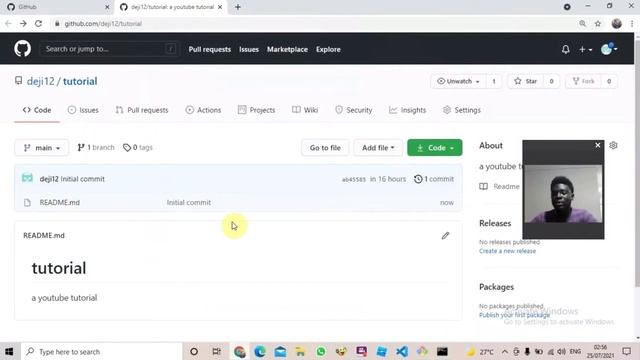
Task: Click the deji12 commit author avatar
Action: (x=27, y=178)
